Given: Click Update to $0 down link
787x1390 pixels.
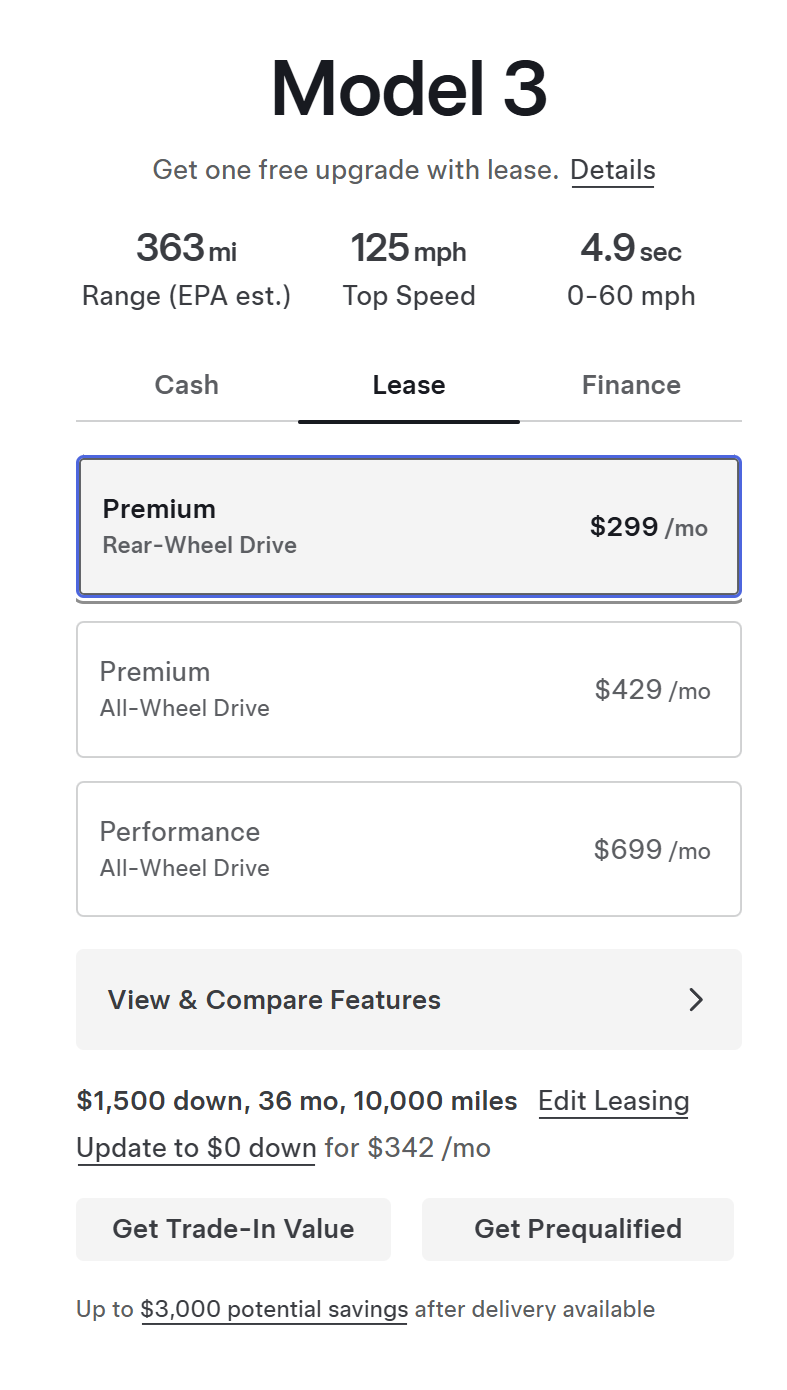Looking at the screenshot, I should click(x=196, y=1148).
